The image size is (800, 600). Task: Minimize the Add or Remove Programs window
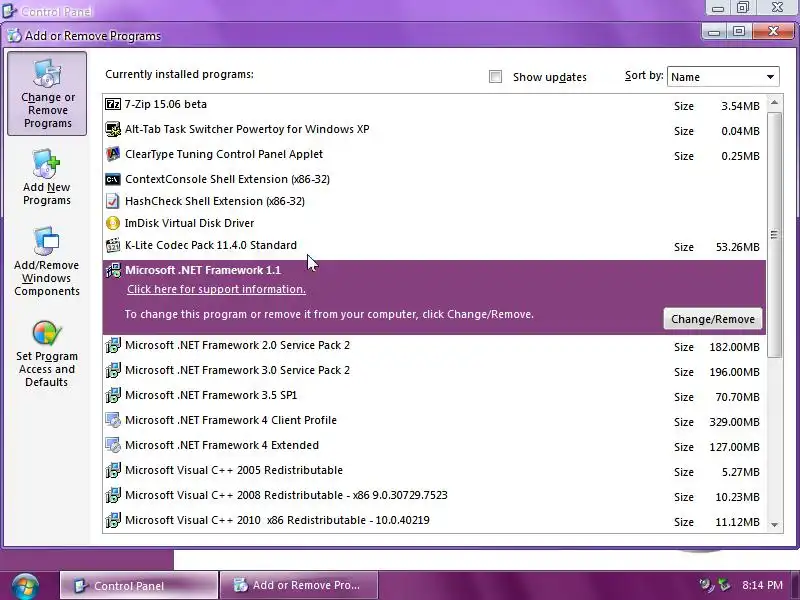[714, 32]
